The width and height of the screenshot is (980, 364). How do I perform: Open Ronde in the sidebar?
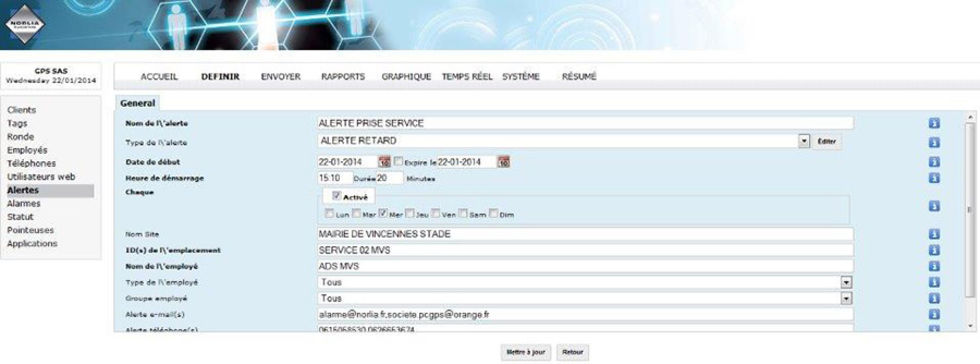pos(21,136)
